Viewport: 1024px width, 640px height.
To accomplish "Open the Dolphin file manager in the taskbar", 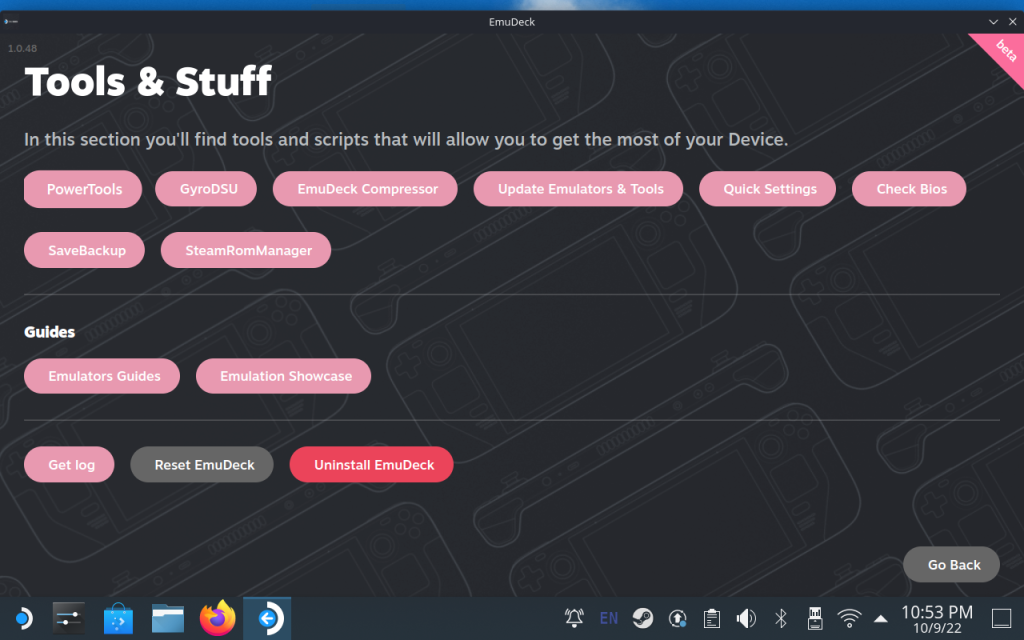I will point(168,618).
